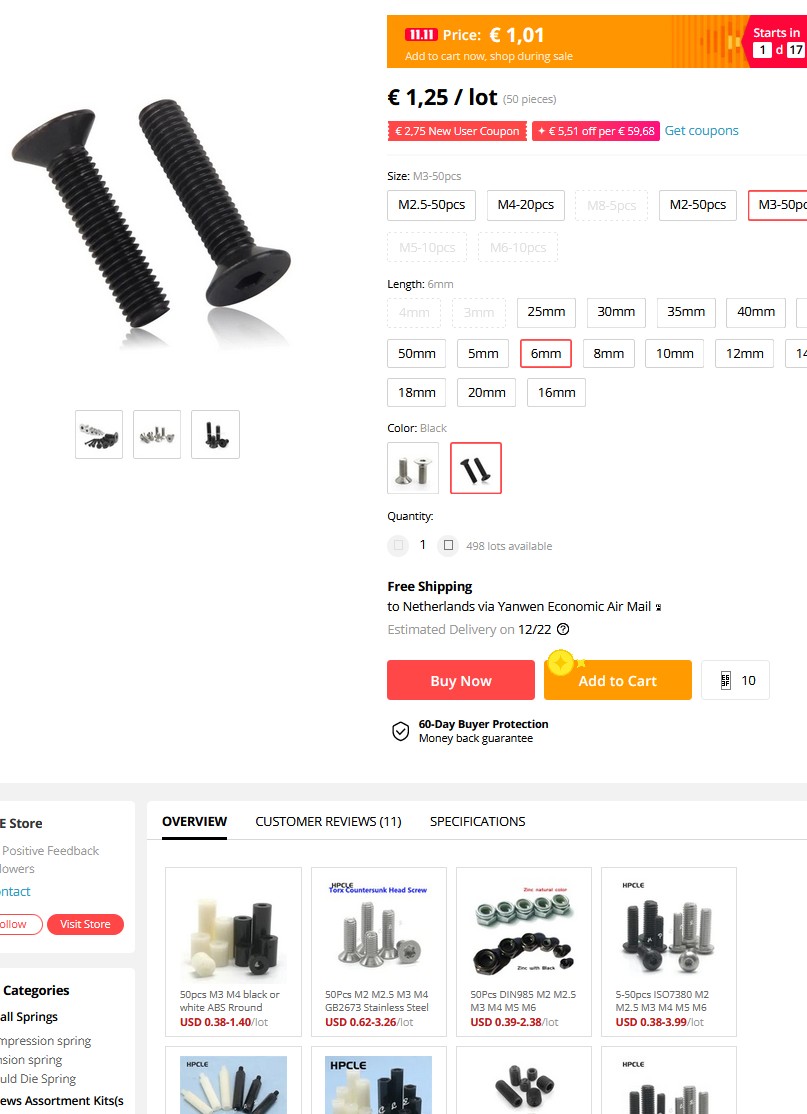This screenshot has width=807, height=1114.
Task: Select the 10mm length option
Action: [674, 354]
